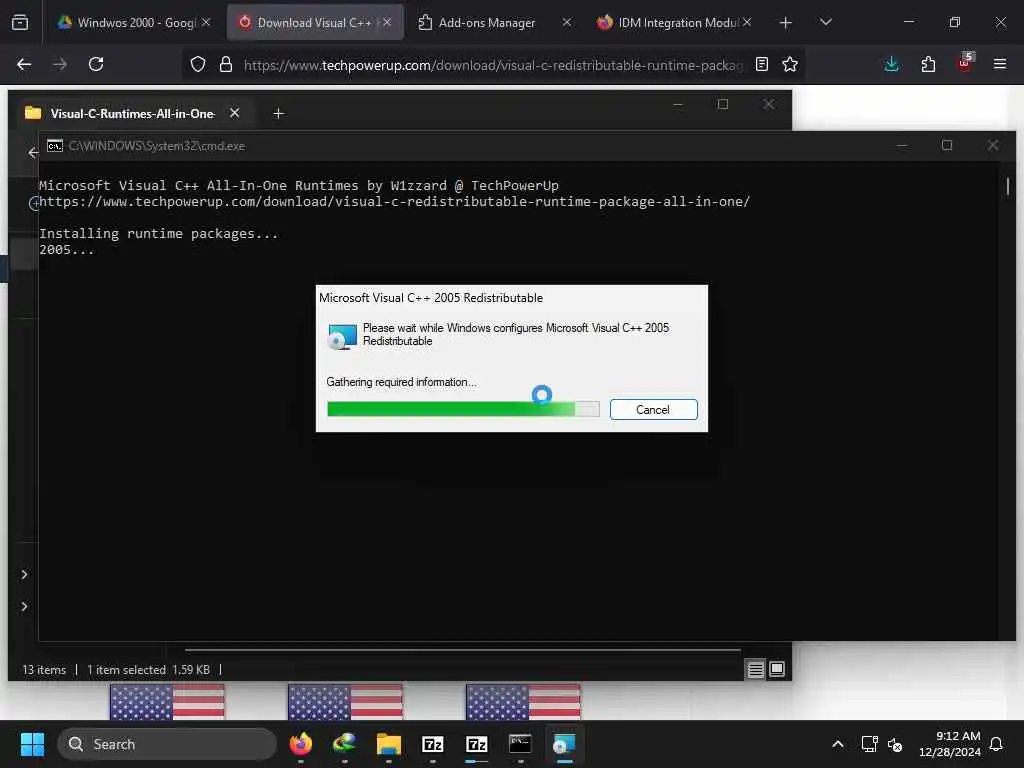Close the Windwos 2000 Google tab
The height and width of the screenshot is (768, 1024).
click(206, 22)
